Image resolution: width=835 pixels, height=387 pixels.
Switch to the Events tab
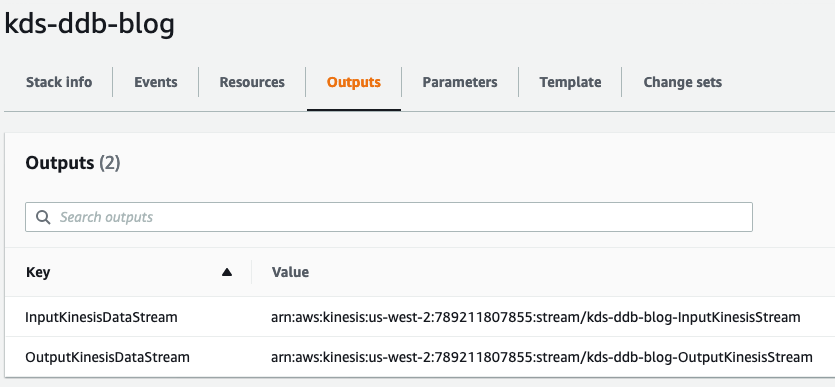coord(155,83)
